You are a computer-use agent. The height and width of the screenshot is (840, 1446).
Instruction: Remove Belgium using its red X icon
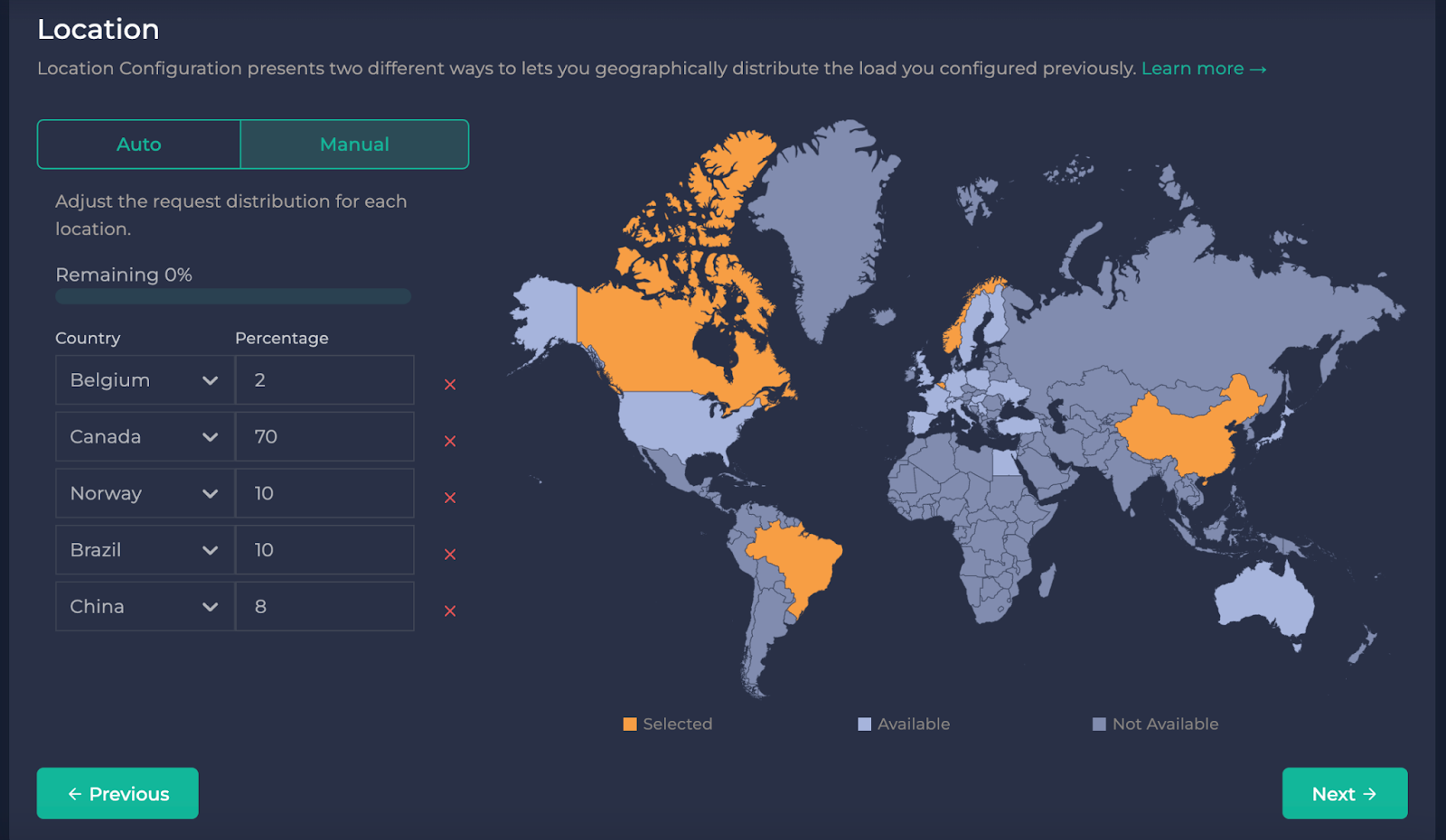449,384
